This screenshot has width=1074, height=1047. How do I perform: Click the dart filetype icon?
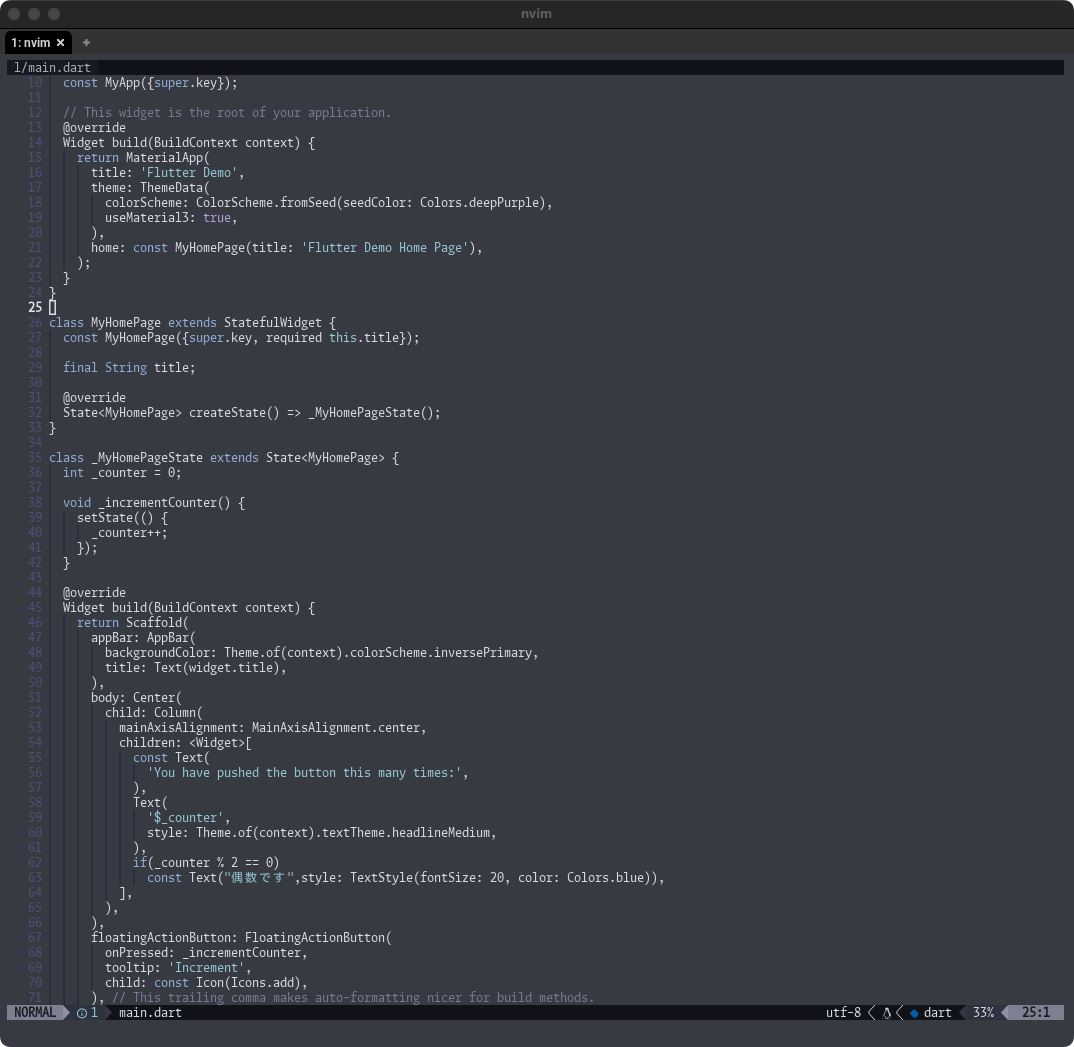pyautogui.click(x=914, y=1013)
